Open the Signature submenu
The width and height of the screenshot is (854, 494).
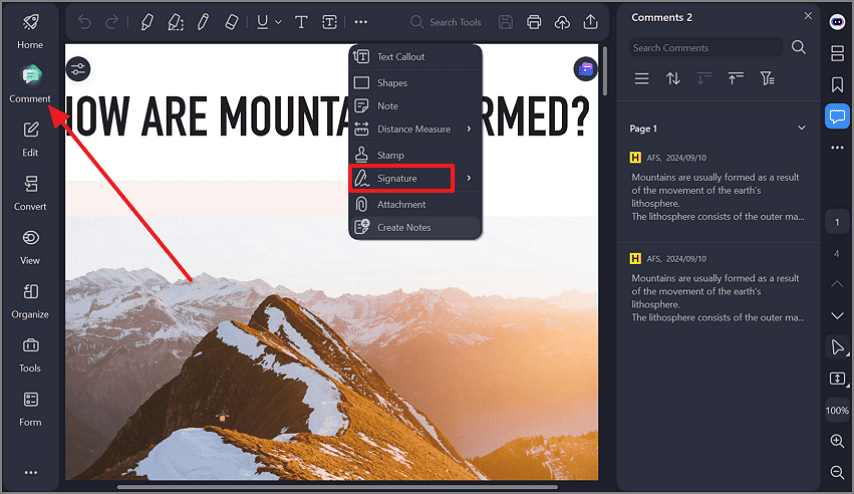(x=415, y=178)
